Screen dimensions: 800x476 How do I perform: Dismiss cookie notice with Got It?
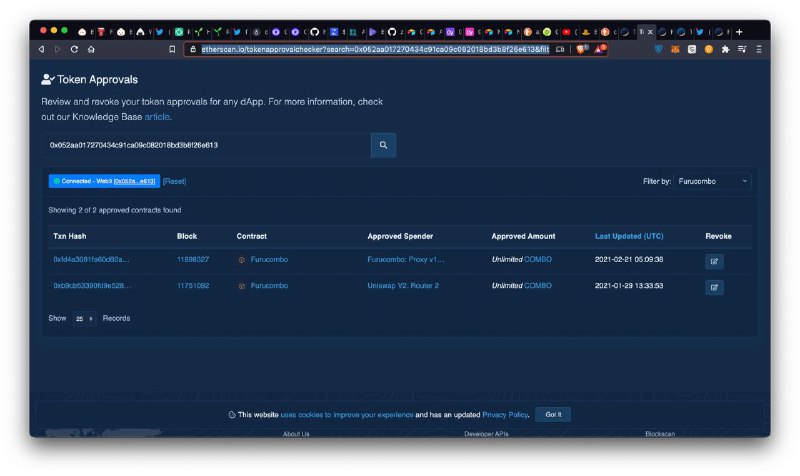[553, 415]
